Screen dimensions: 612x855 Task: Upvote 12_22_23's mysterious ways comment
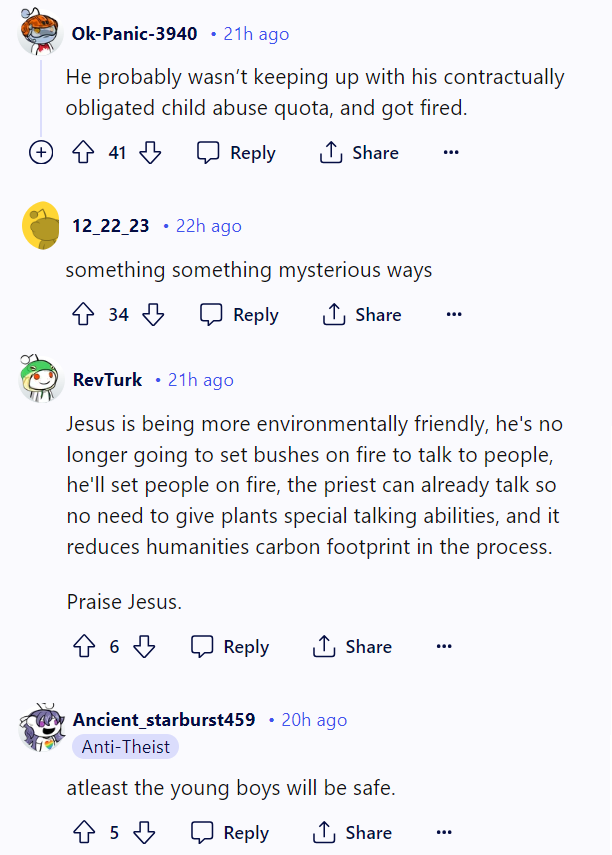click(x=84, y=315)
